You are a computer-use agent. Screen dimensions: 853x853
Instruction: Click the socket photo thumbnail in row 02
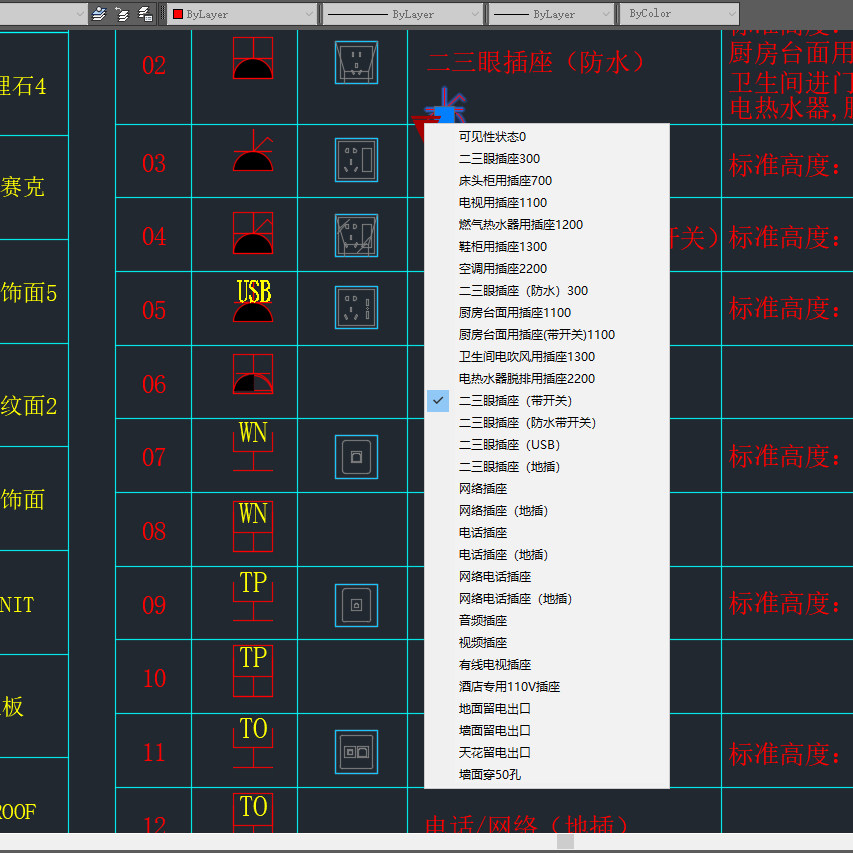click(x=356, y=63)
